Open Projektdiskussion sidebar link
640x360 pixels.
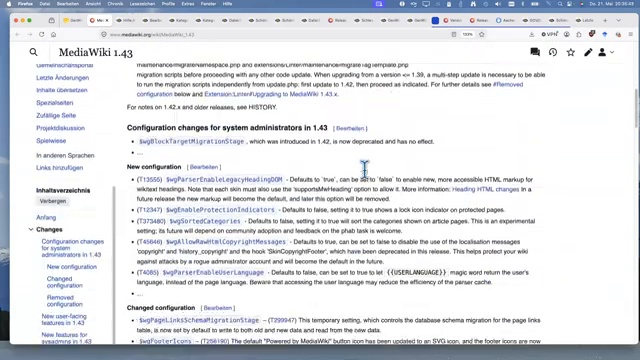[60, 128]
